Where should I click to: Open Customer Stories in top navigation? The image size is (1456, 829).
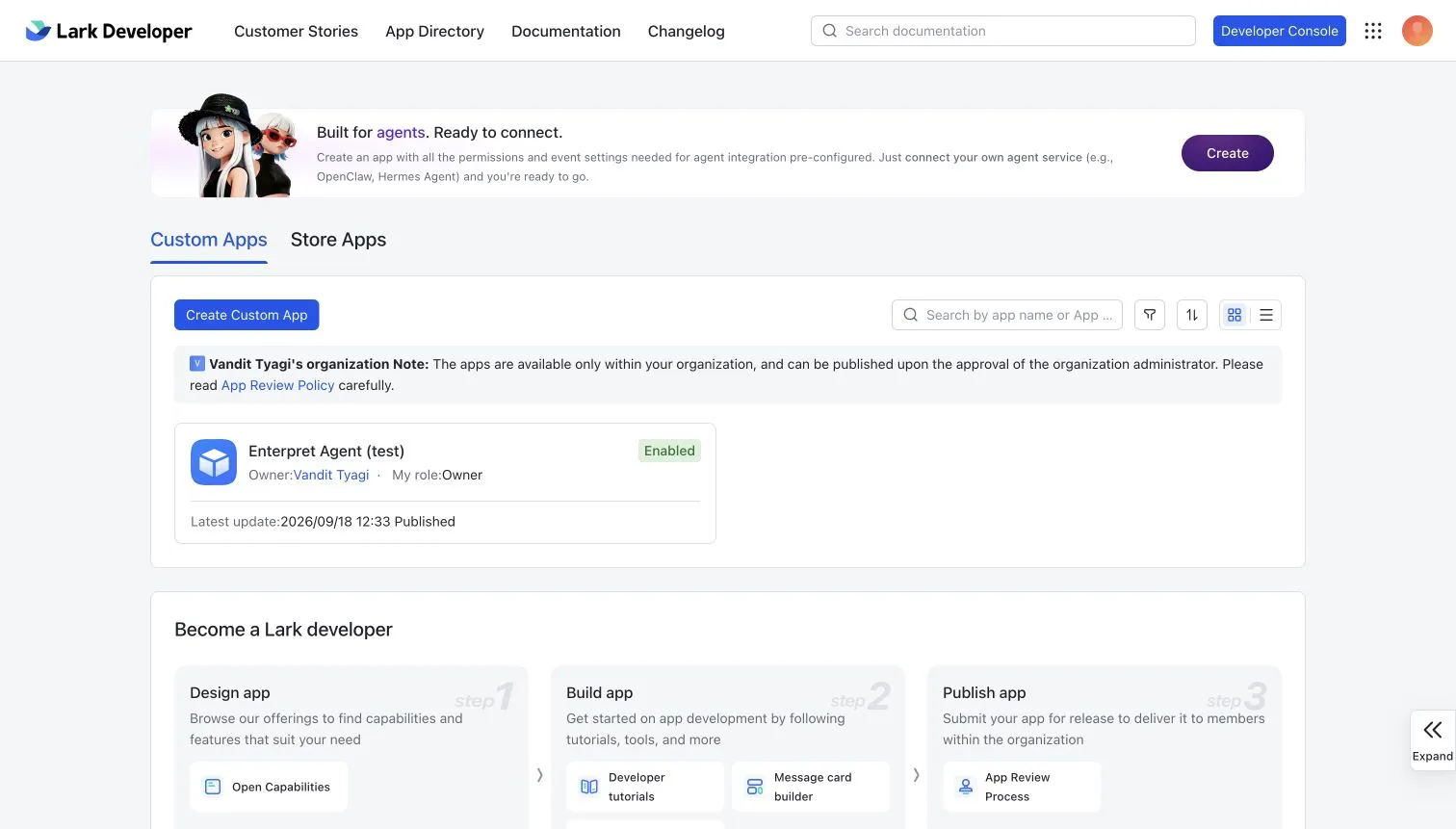click(296, 31)
